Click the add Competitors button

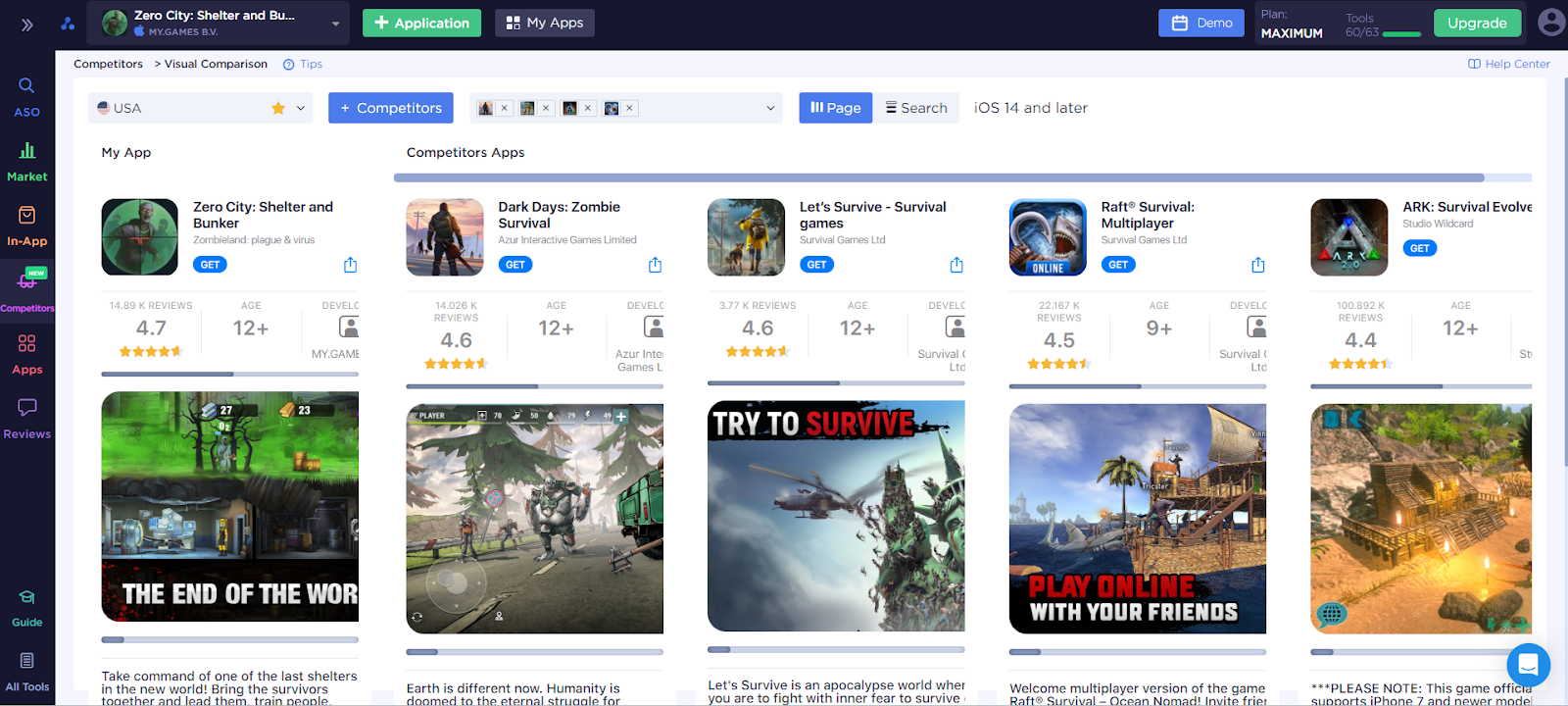point(391,108)
